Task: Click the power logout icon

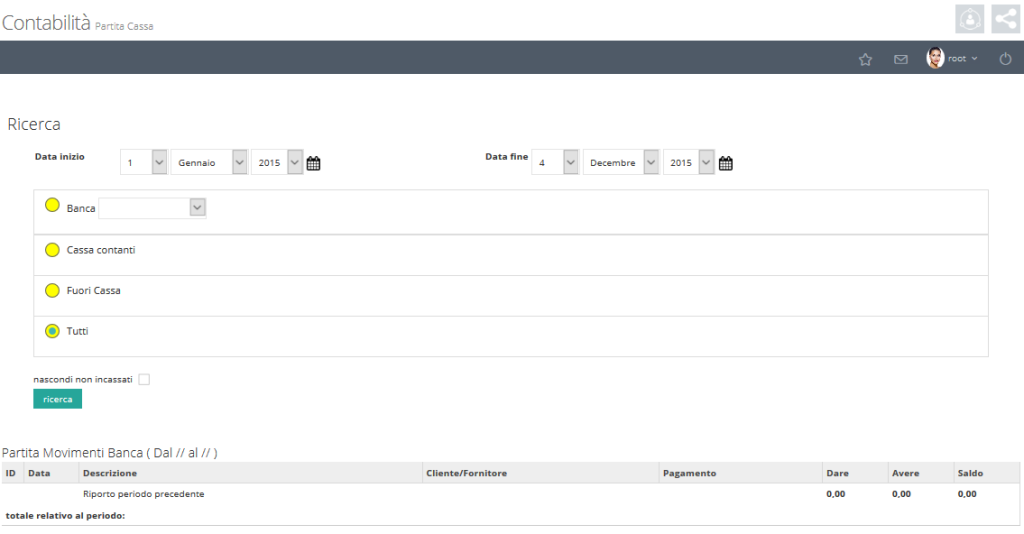Action: 1006,59
